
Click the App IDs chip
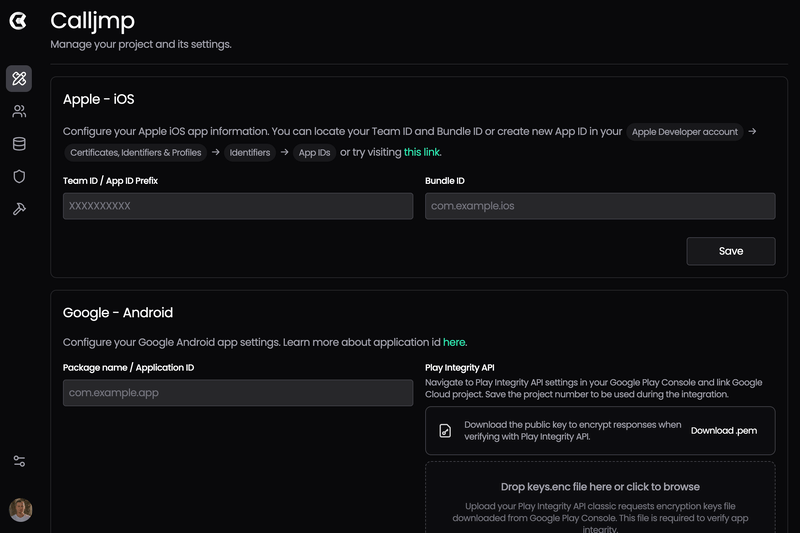tap(314, 153)
